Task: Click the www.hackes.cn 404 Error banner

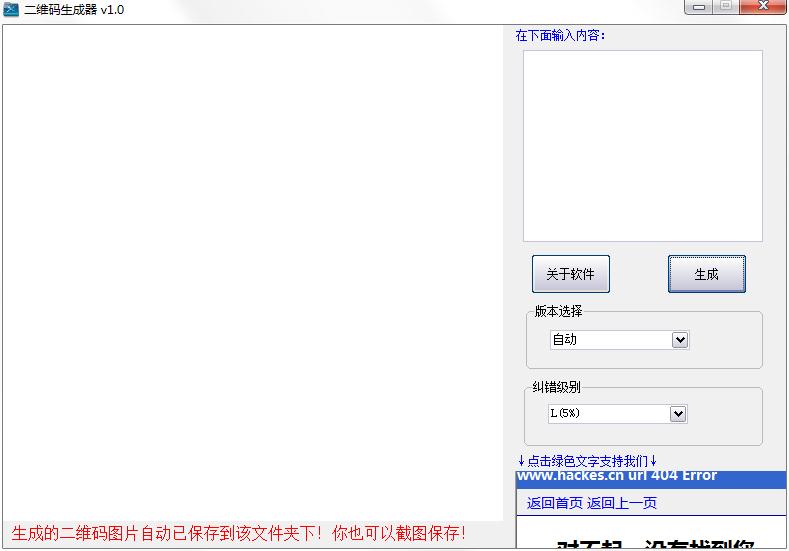Action: coord(651,480)
